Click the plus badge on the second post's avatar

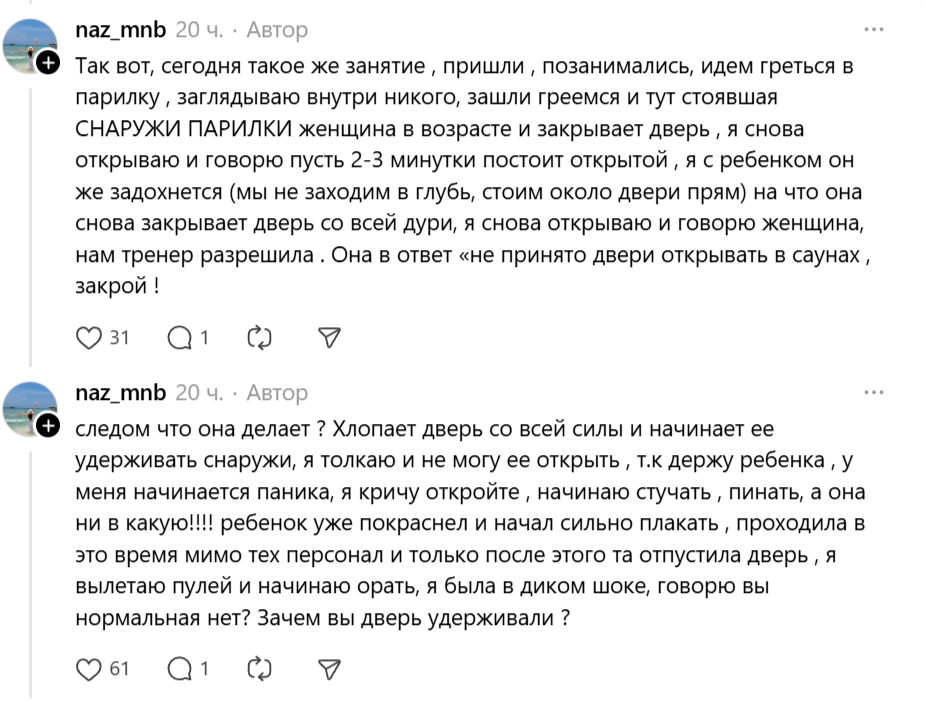(x=48, y=428)
